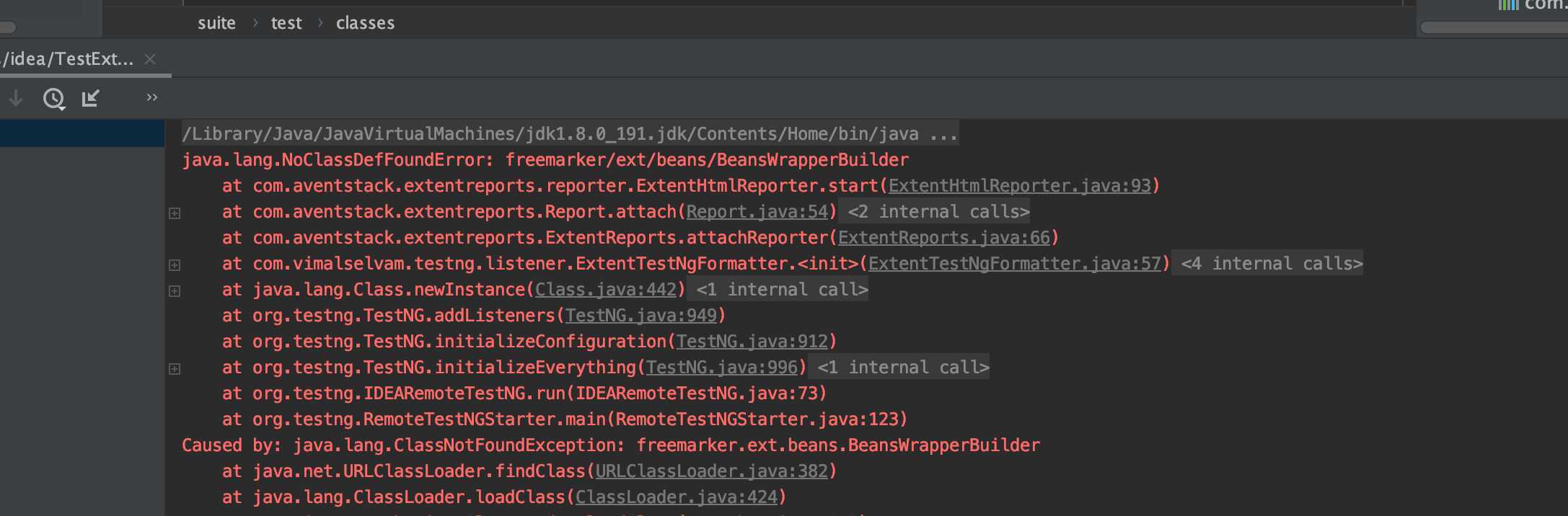Click the IDEARemoteTestNG.run stack line

tap(524, 393)
